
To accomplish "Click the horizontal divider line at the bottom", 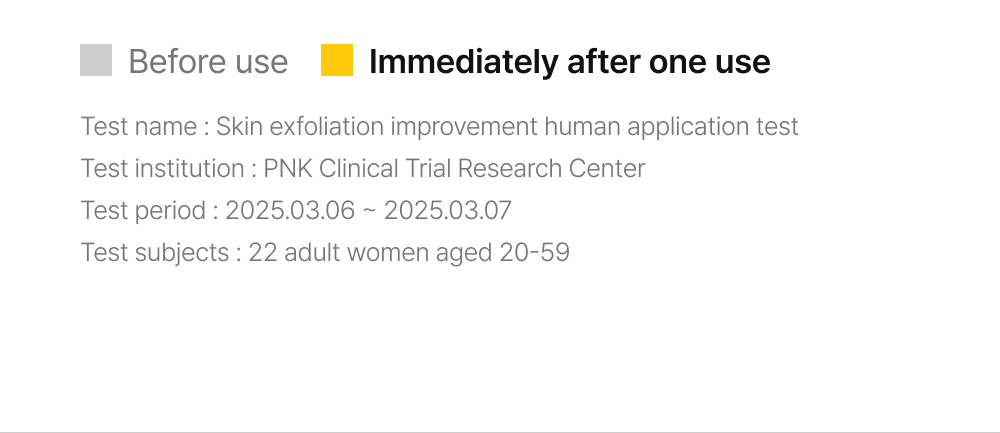I will click(500, 432).
